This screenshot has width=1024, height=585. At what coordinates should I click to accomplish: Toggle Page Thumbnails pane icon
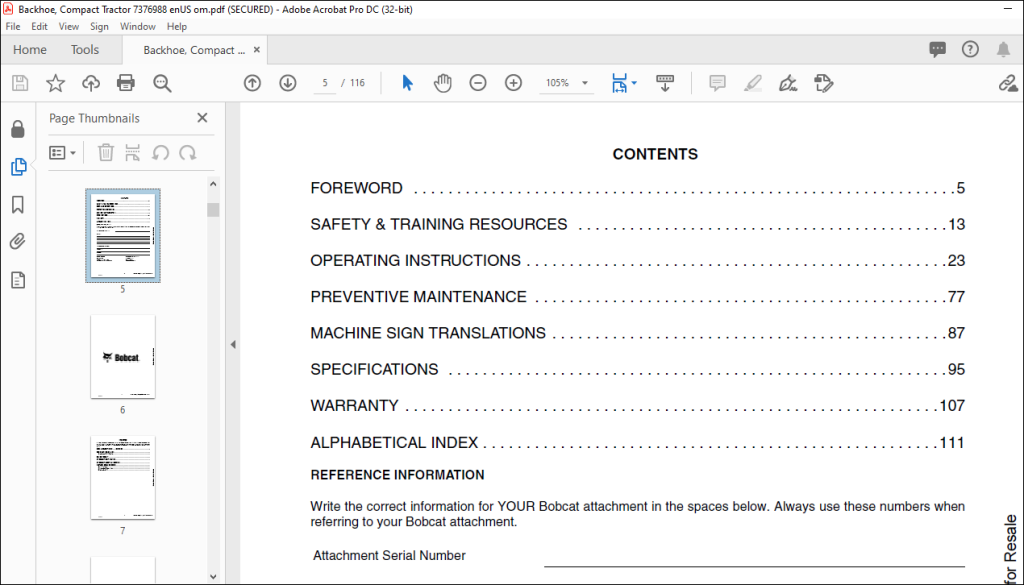[x=18, y=167]
